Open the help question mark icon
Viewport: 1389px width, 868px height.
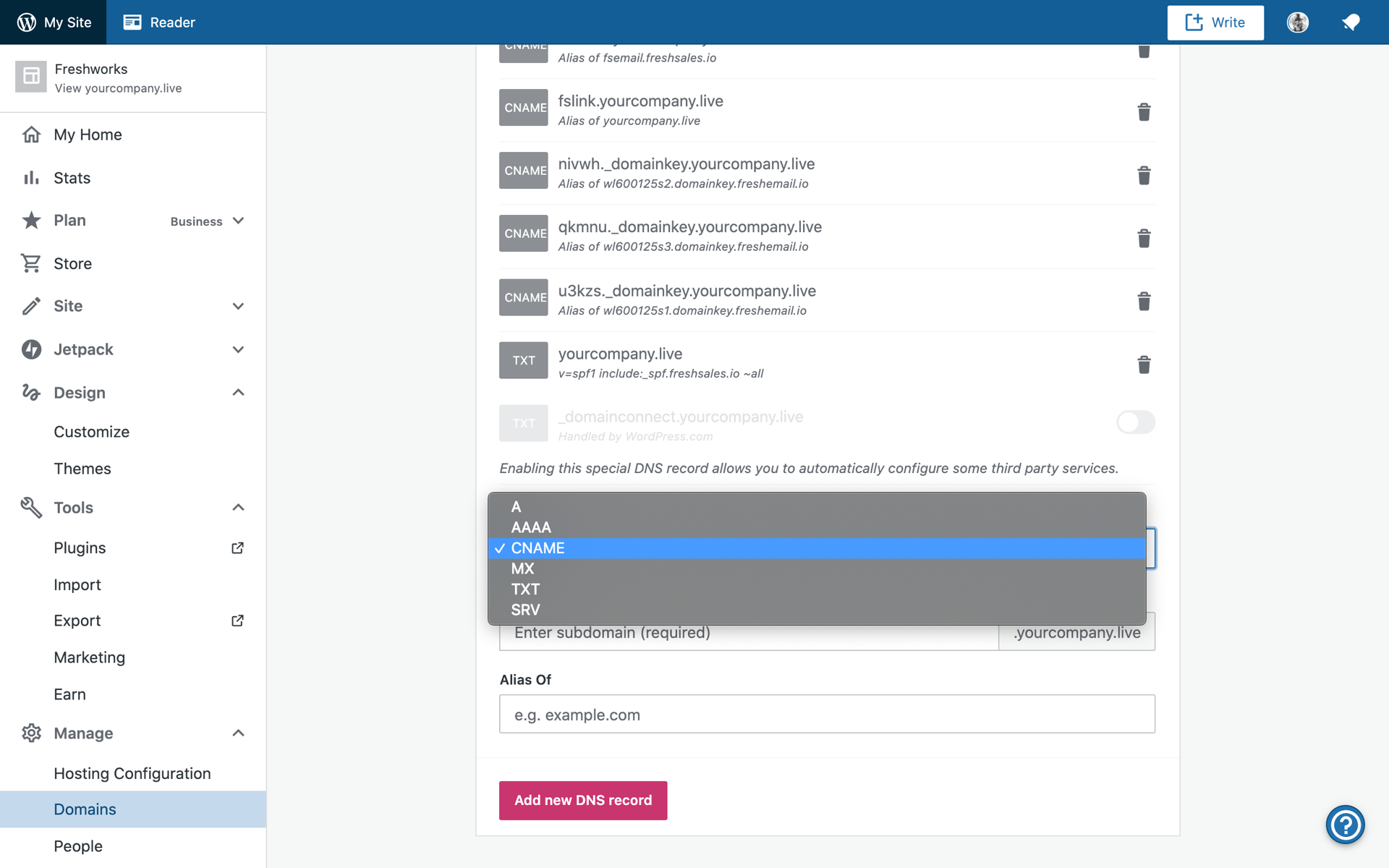(1345, 825)
